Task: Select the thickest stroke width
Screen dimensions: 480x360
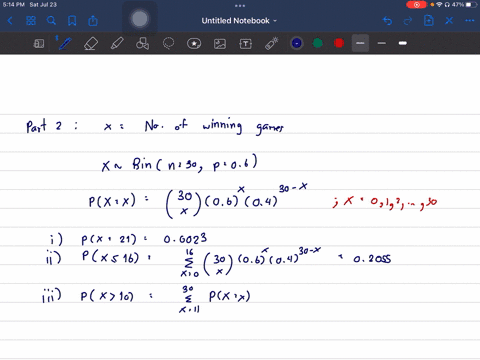Action: [x=403, y=43]
